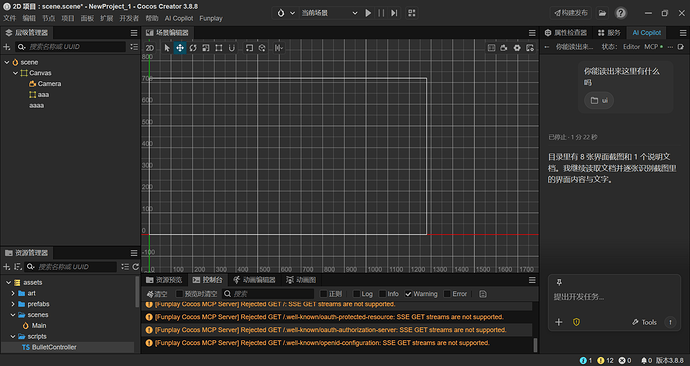The width and height of the screenshot is (690, 366).
Task: Open the 扩展 menu
Action: coord(106,18)
